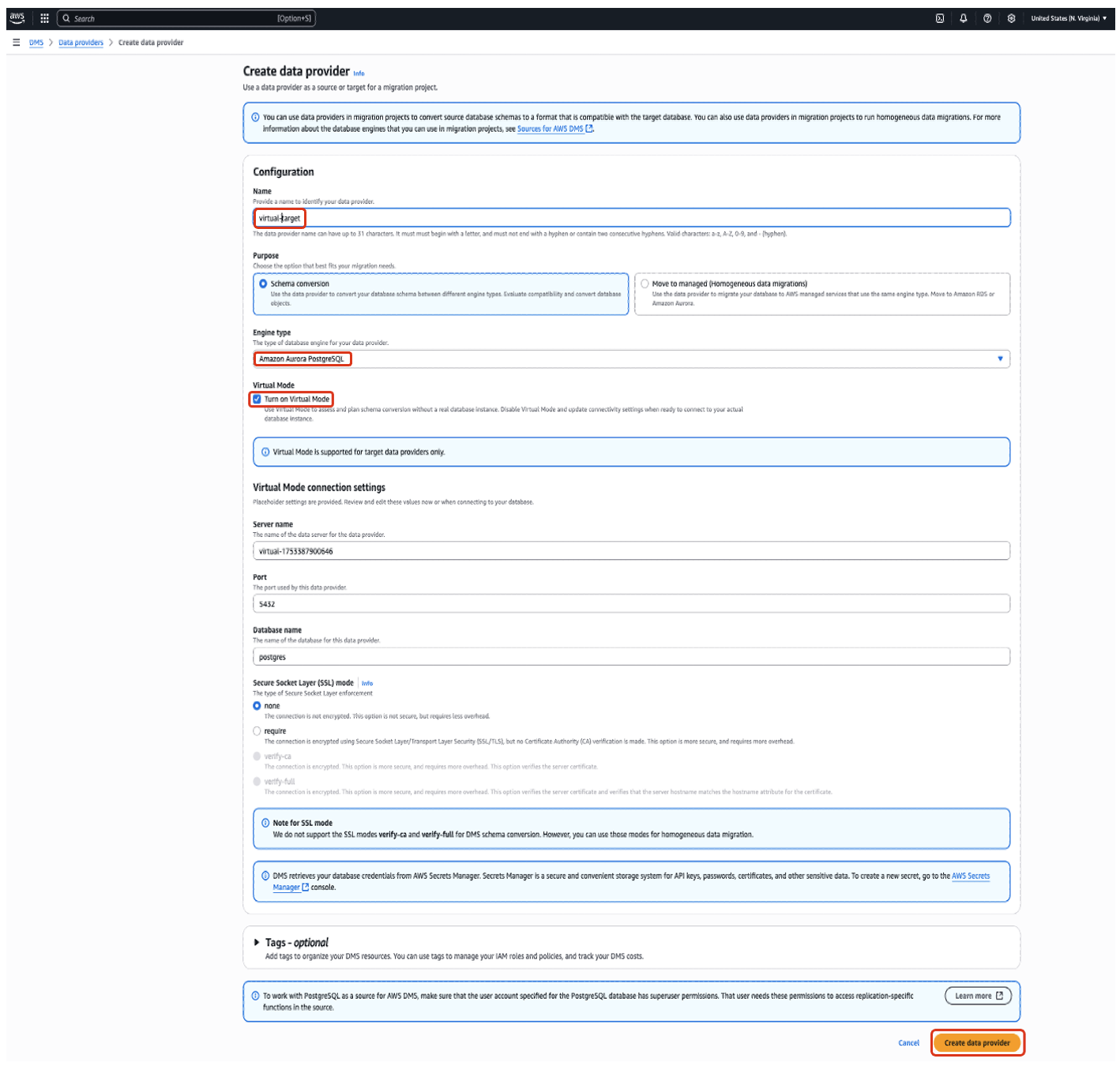The width and height of the screenshot is (1120, 1066).
Task: Select the require SSL mode radio
Action: tap(257, 731)
